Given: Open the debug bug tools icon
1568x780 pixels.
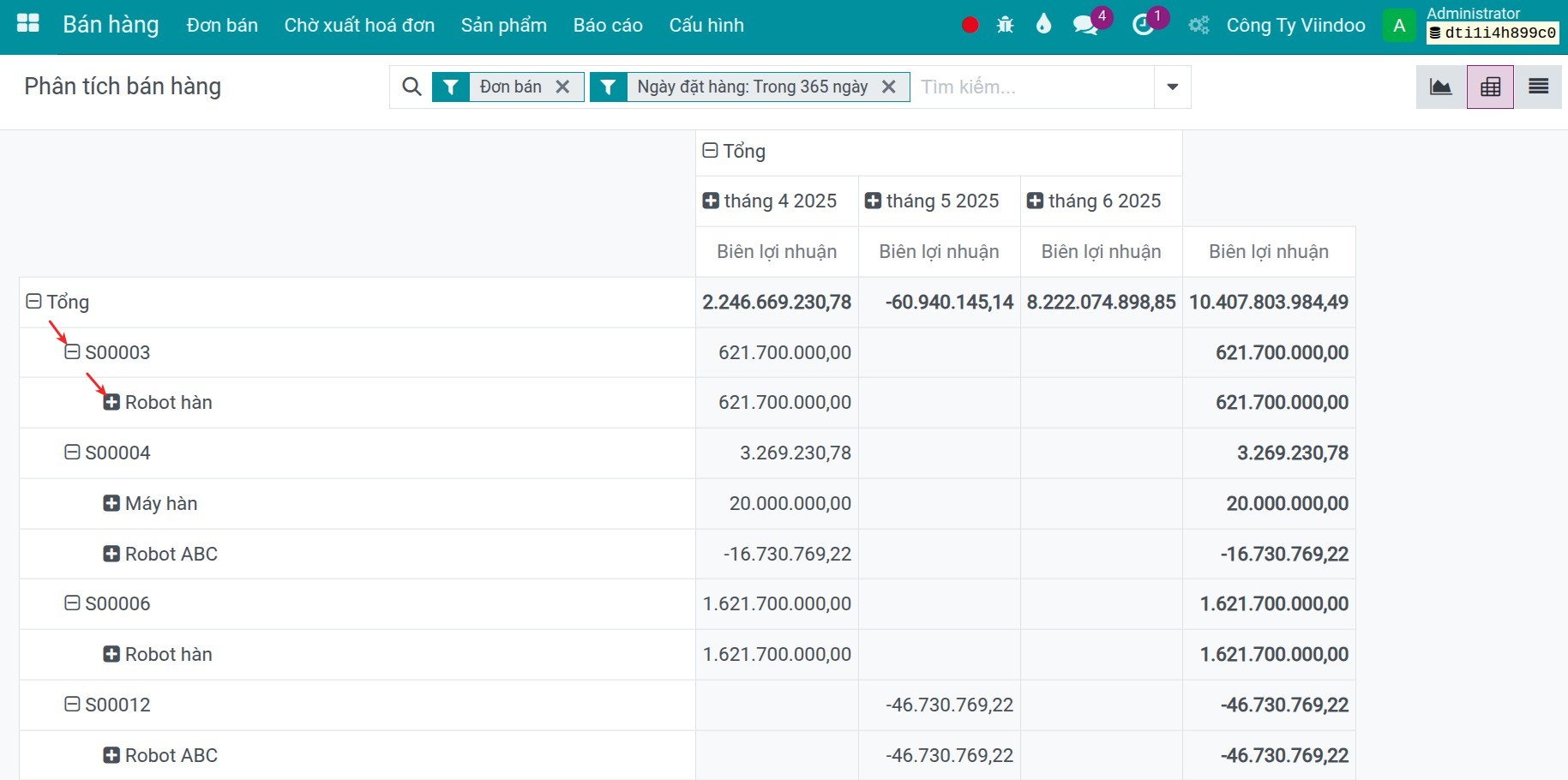Looking at the screenshot, I should 1005,25.
